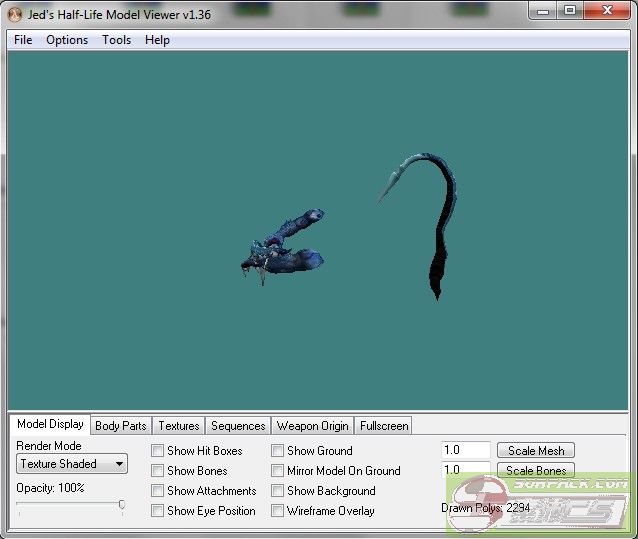The width and height of the screenshot is (638, 539).
Task: Open the Help menu
Action: (157, 40)
